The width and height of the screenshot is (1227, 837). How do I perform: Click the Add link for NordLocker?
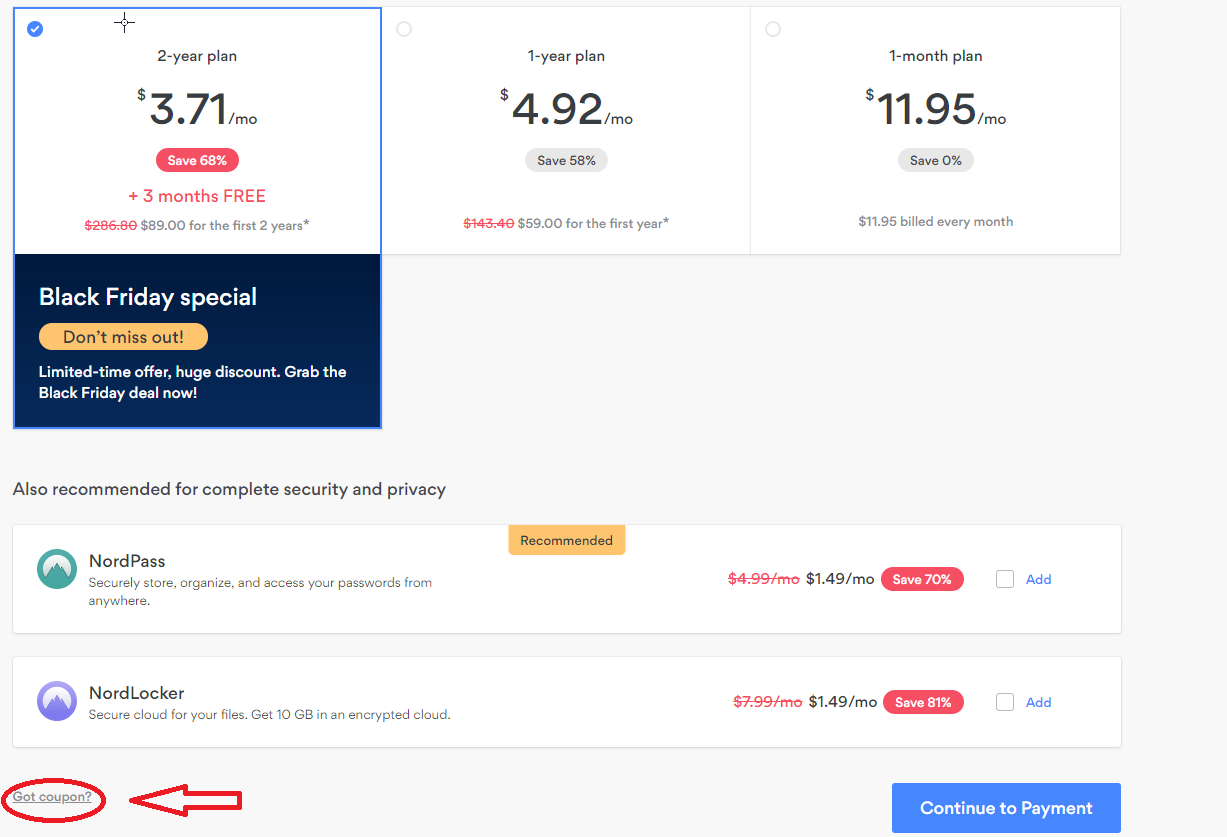tap(1038, 702)
